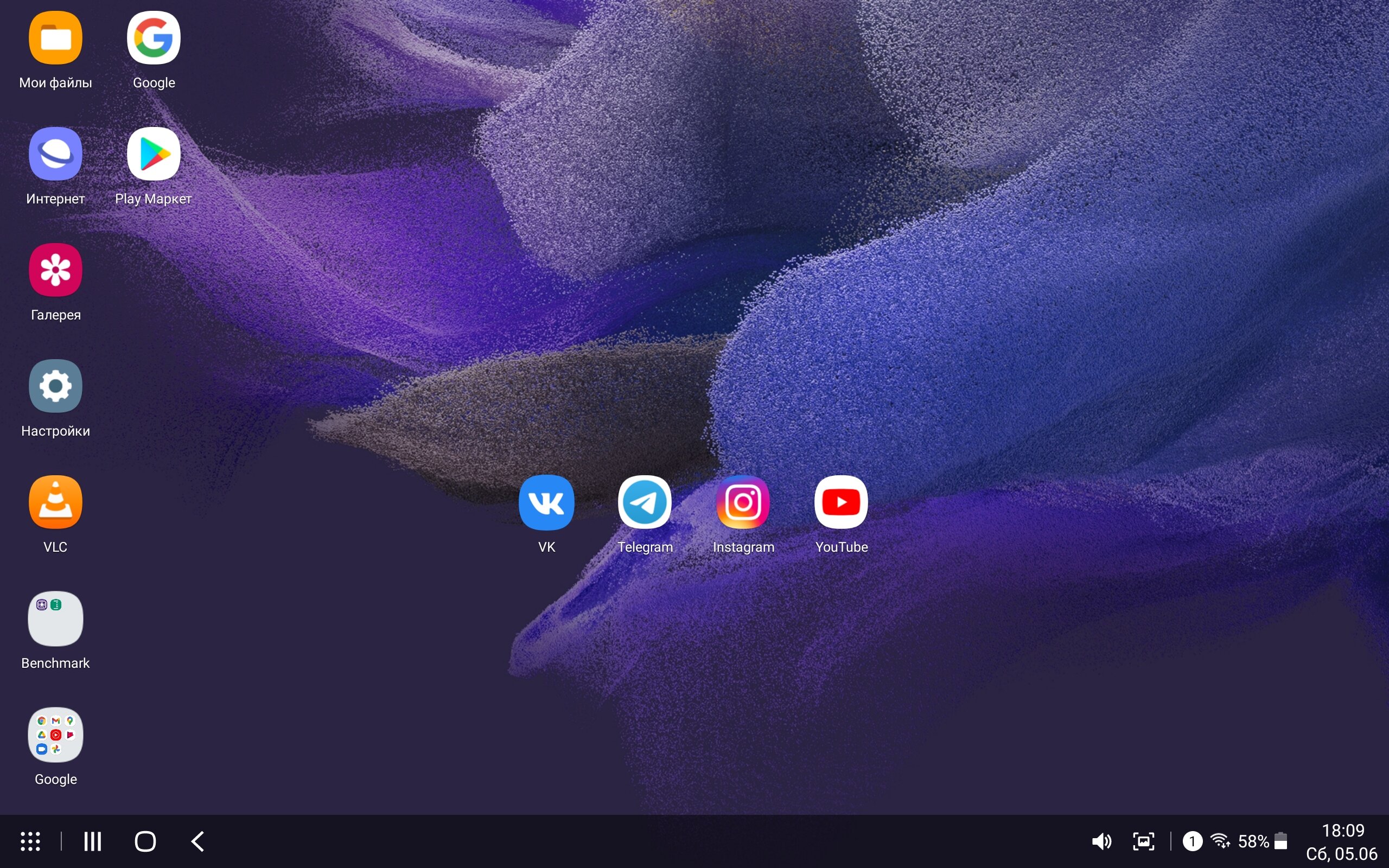The height and width of the screenshot is (868, 1389).
Task: Open the Gallery (Галерея) app
Action: pyautogui.click(x=56, y=270)
